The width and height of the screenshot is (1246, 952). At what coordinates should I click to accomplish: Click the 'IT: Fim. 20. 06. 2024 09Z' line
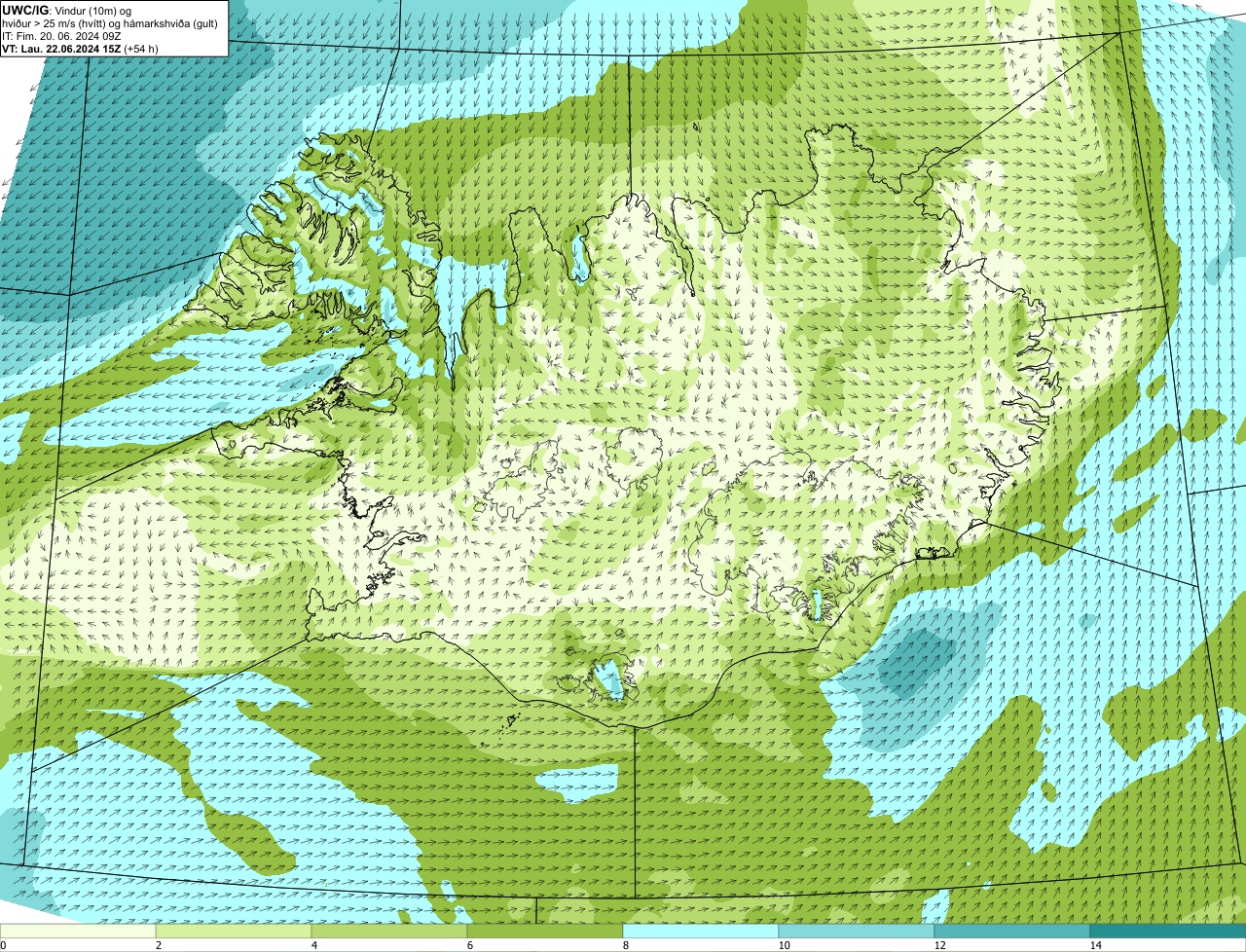62,35
